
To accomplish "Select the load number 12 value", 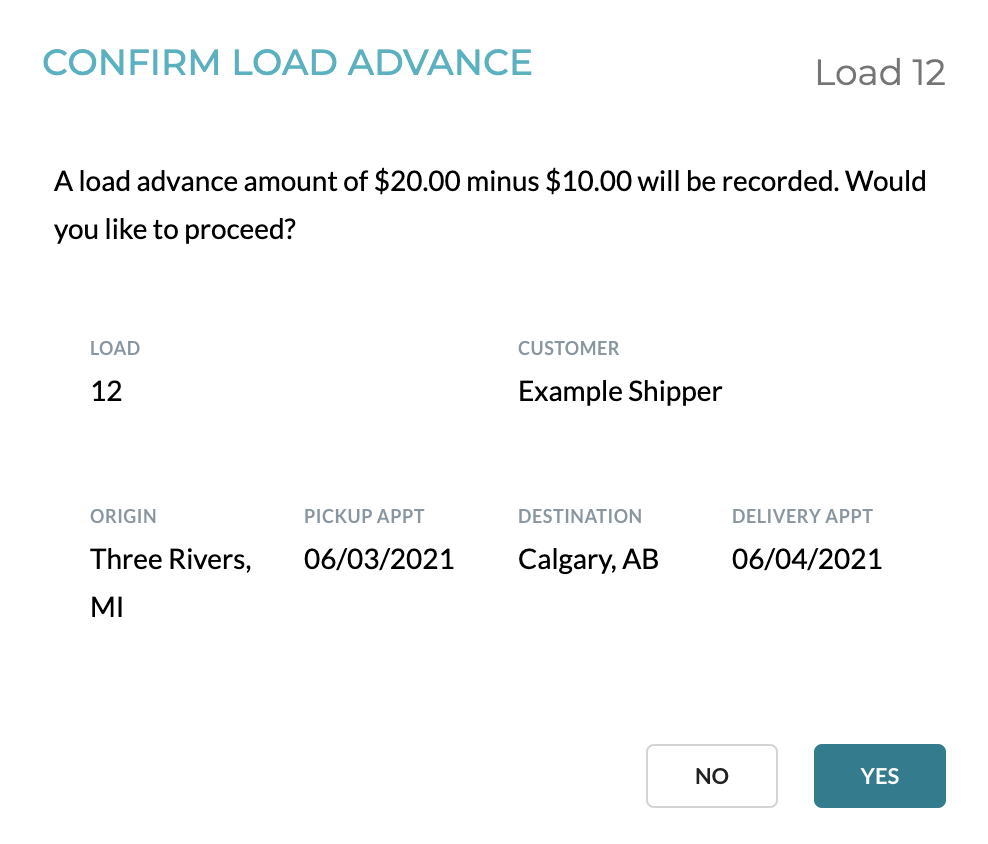I will click(x=106, y=391).
